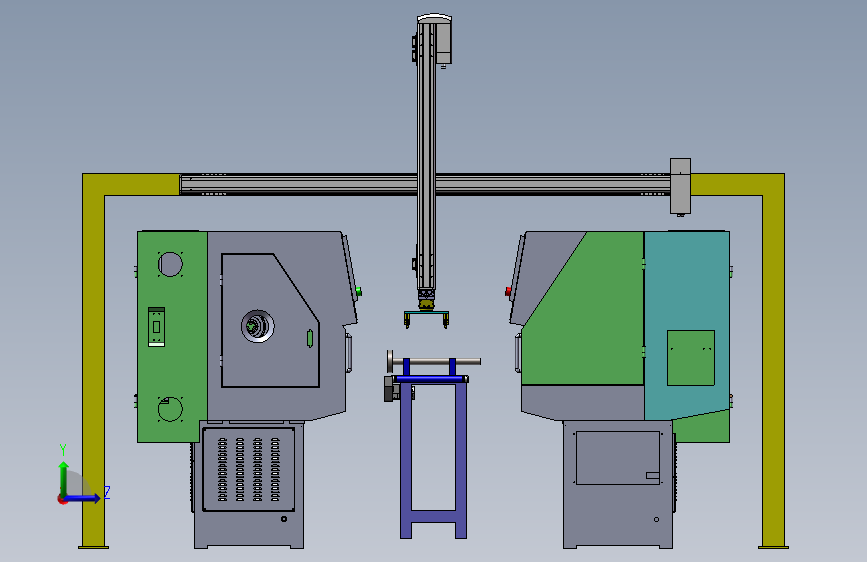Select the teal side panel of the right lathe
The width and height of the screenshot is (867, 562).
coord(687,324)
